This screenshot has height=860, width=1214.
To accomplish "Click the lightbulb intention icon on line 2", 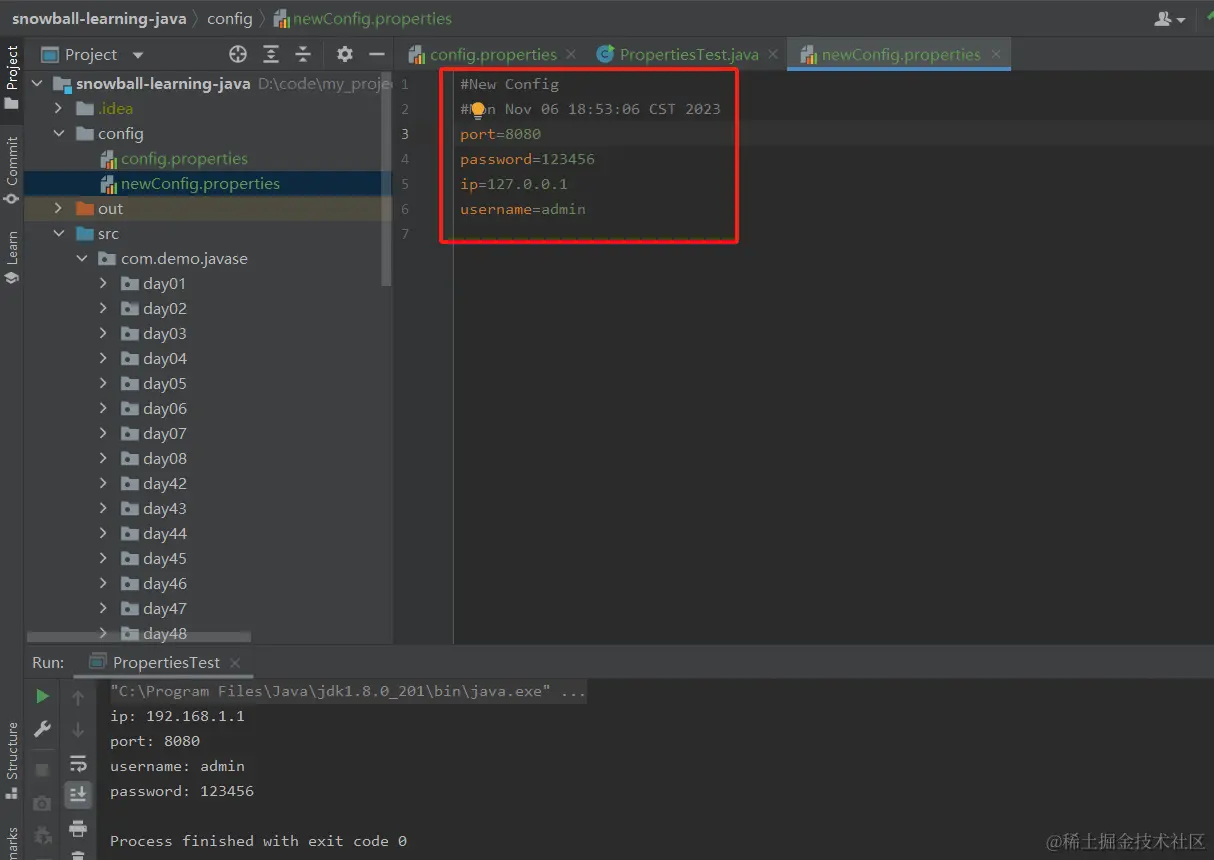I will [x=478, y=110].
